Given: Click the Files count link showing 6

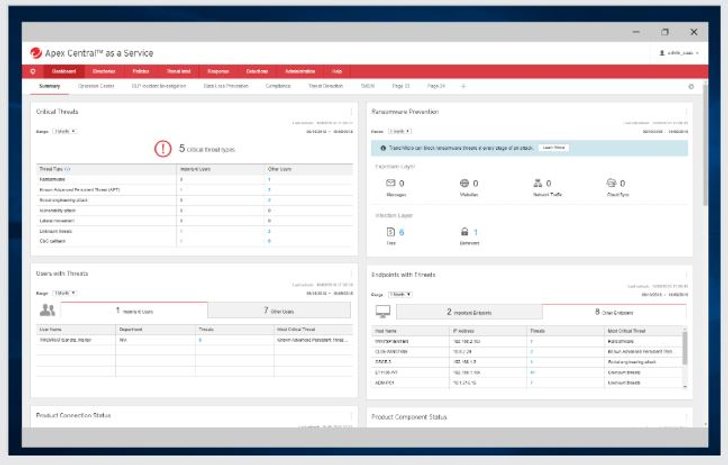Looking at the screenshot, I should [x=401, y=232].
